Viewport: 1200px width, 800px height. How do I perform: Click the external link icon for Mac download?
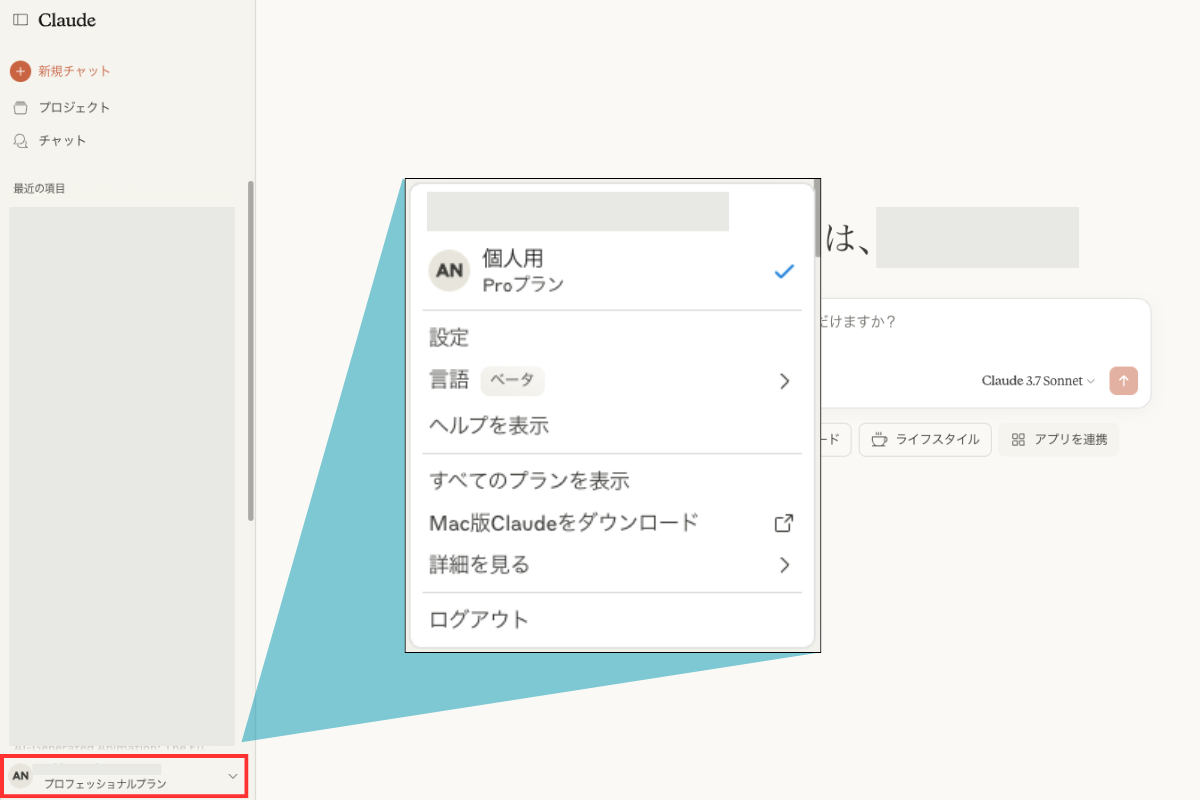(x=785, y=523)
